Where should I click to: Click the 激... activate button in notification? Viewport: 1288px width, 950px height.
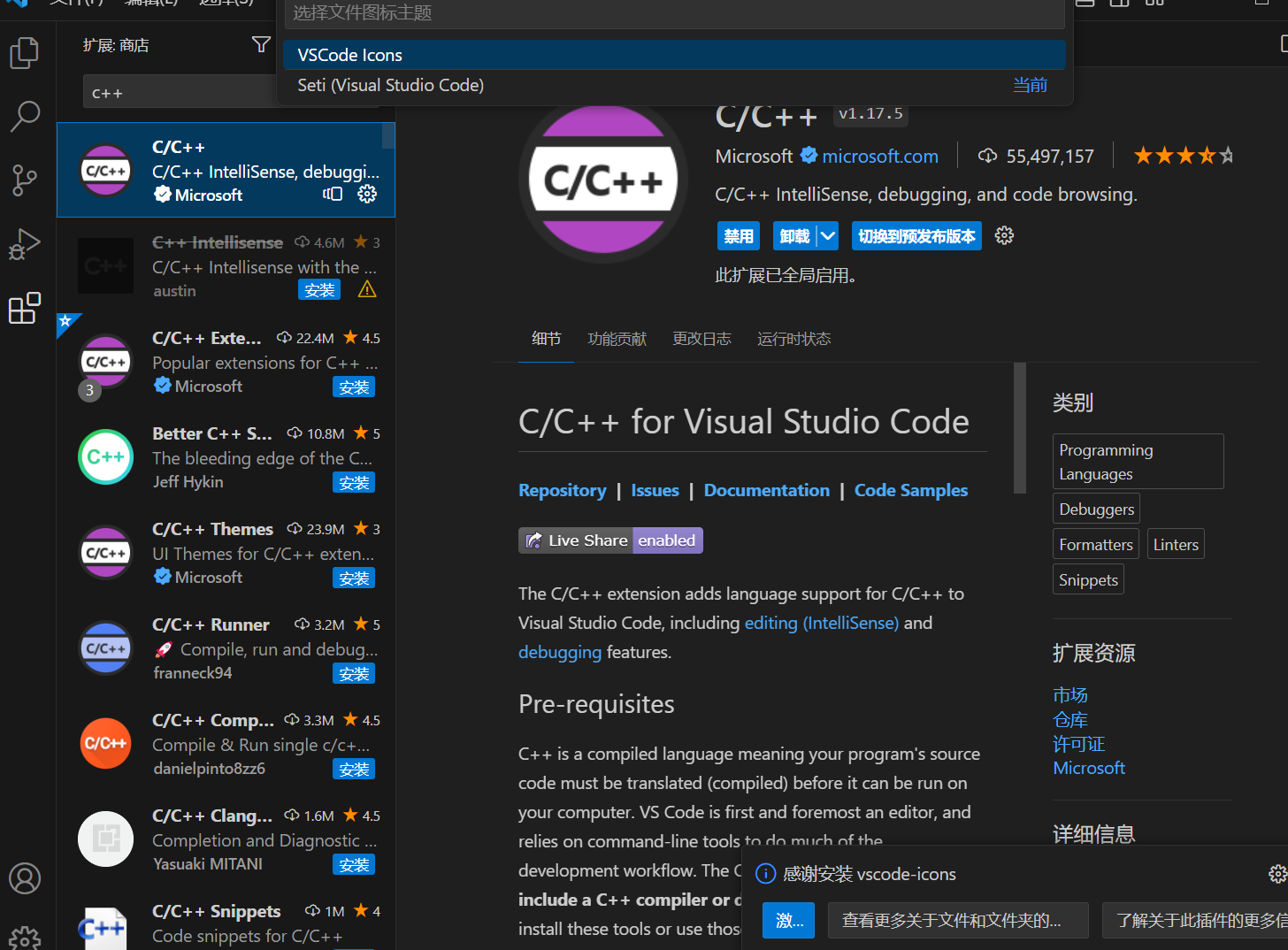click(x=790, y=920)
